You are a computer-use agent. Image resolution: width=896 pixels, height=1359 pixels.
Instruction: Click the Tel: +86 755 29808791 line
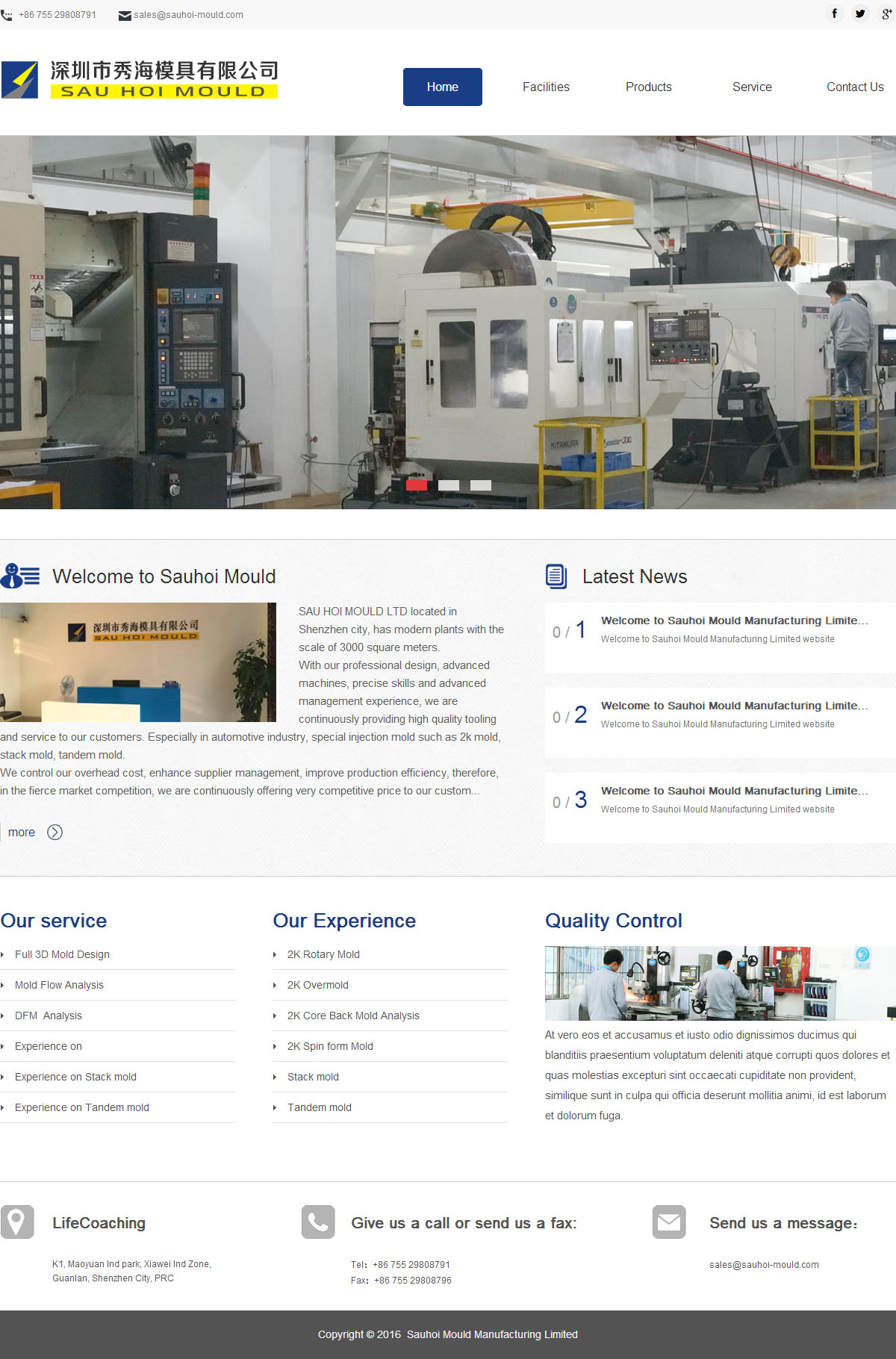[x=401, y=1265]
